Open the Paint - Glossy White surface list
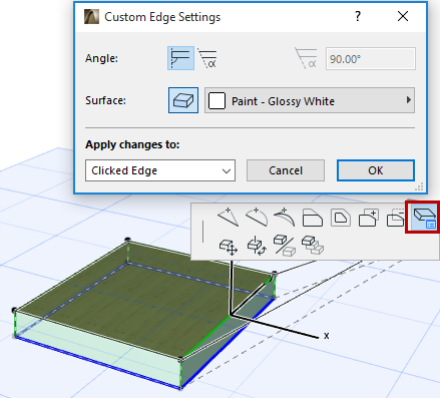 coord(309,100)
